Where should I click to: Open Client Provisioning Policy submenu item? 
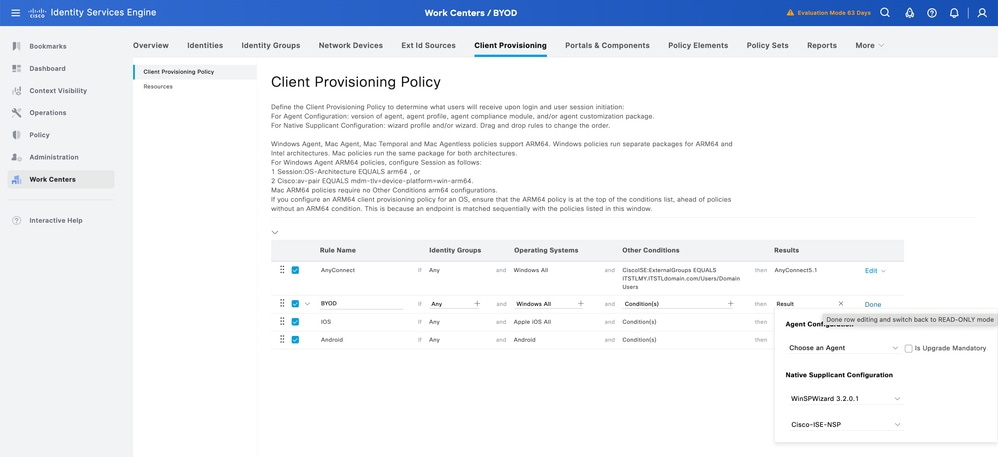[194, 72]
